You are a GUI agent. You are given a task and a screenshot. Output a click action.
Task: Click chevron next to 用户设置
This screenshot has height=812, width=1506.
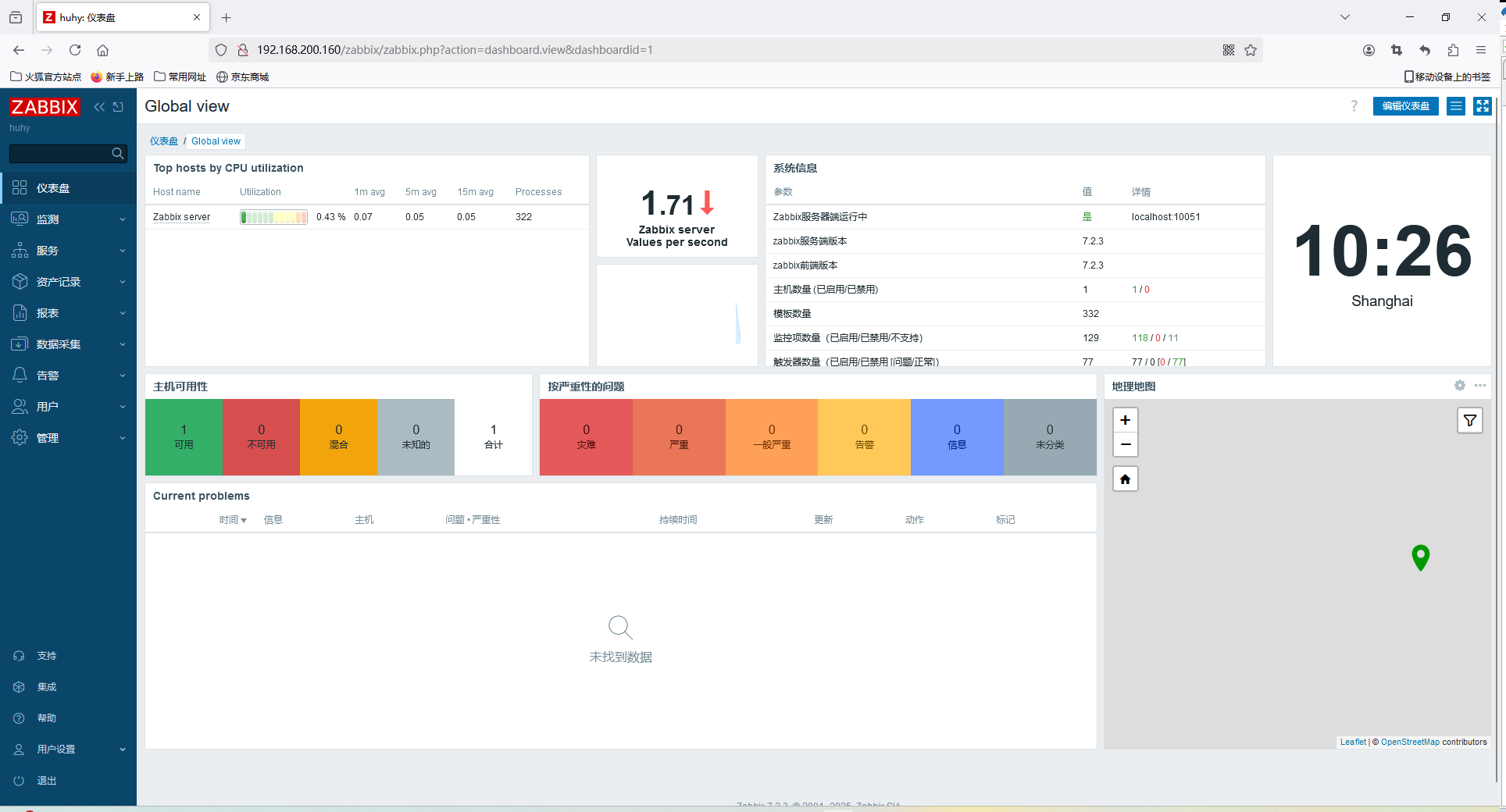[x=123, y=750]
